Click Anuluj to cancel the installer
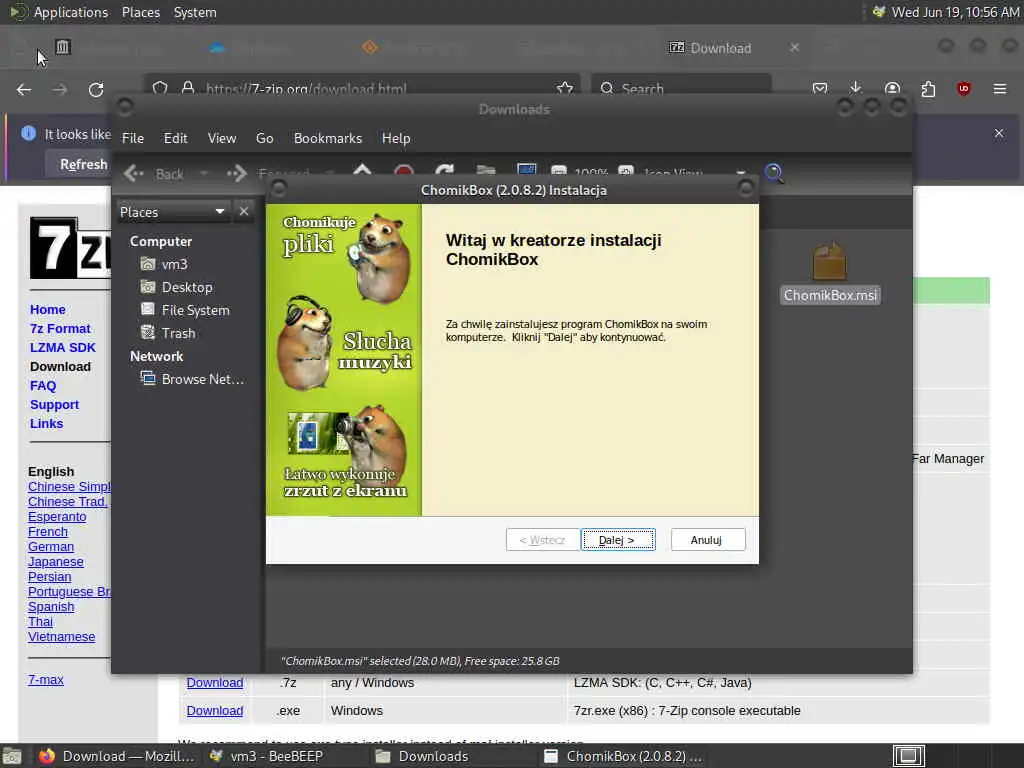The height and width of the screenshot is (768, 1024). pos(707,539)
